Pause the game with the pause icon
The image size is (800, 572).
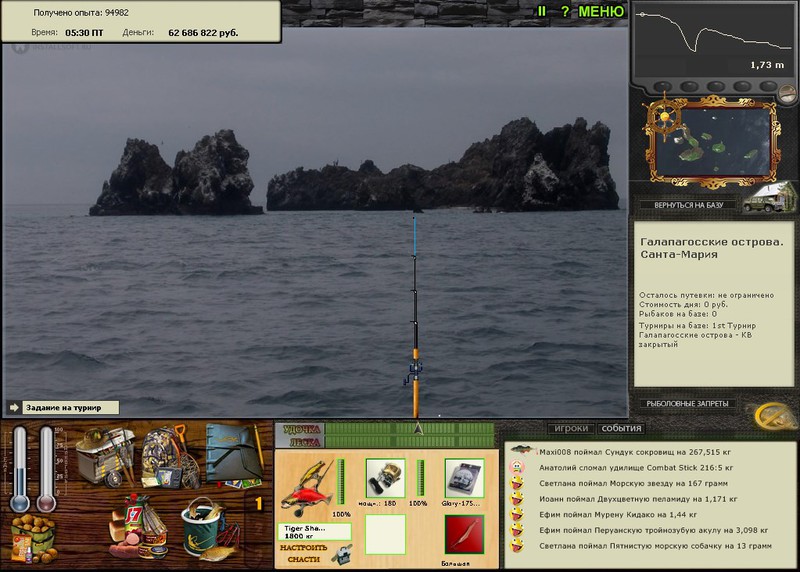click(x=541, y=12)
